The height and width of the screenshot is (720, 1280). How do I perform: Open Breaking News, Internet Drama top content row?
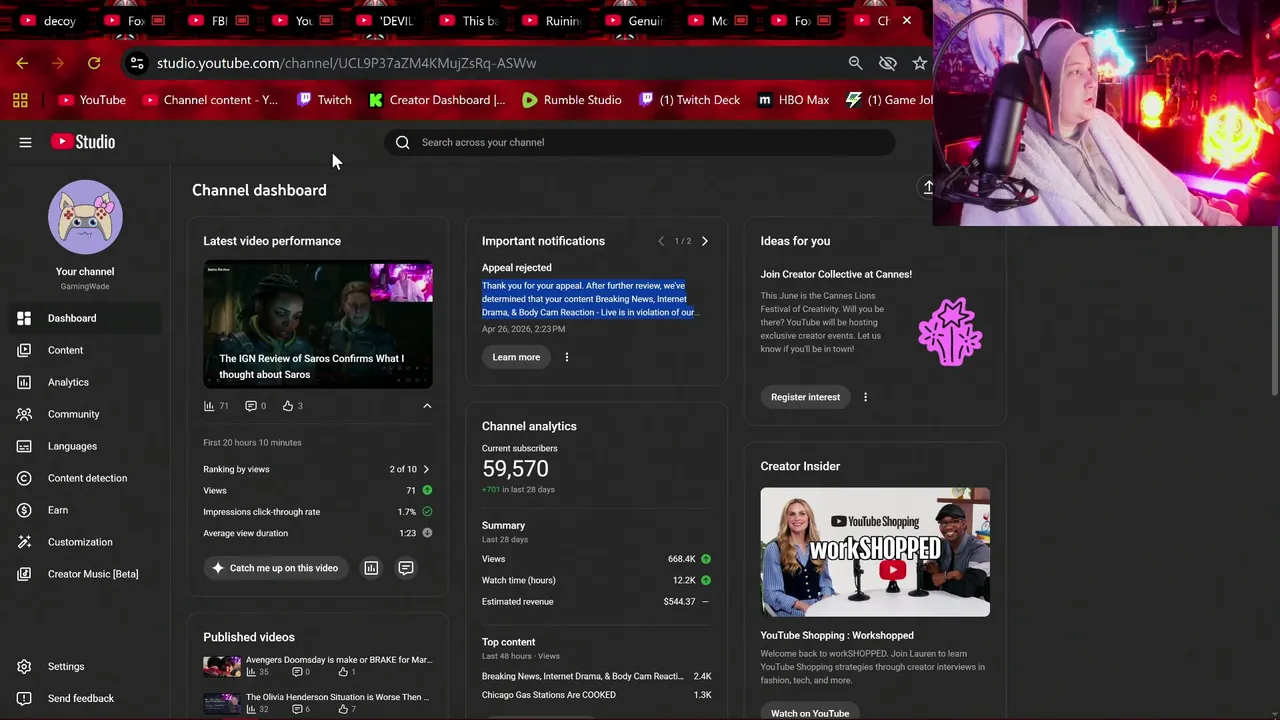[x=597, y=676]
